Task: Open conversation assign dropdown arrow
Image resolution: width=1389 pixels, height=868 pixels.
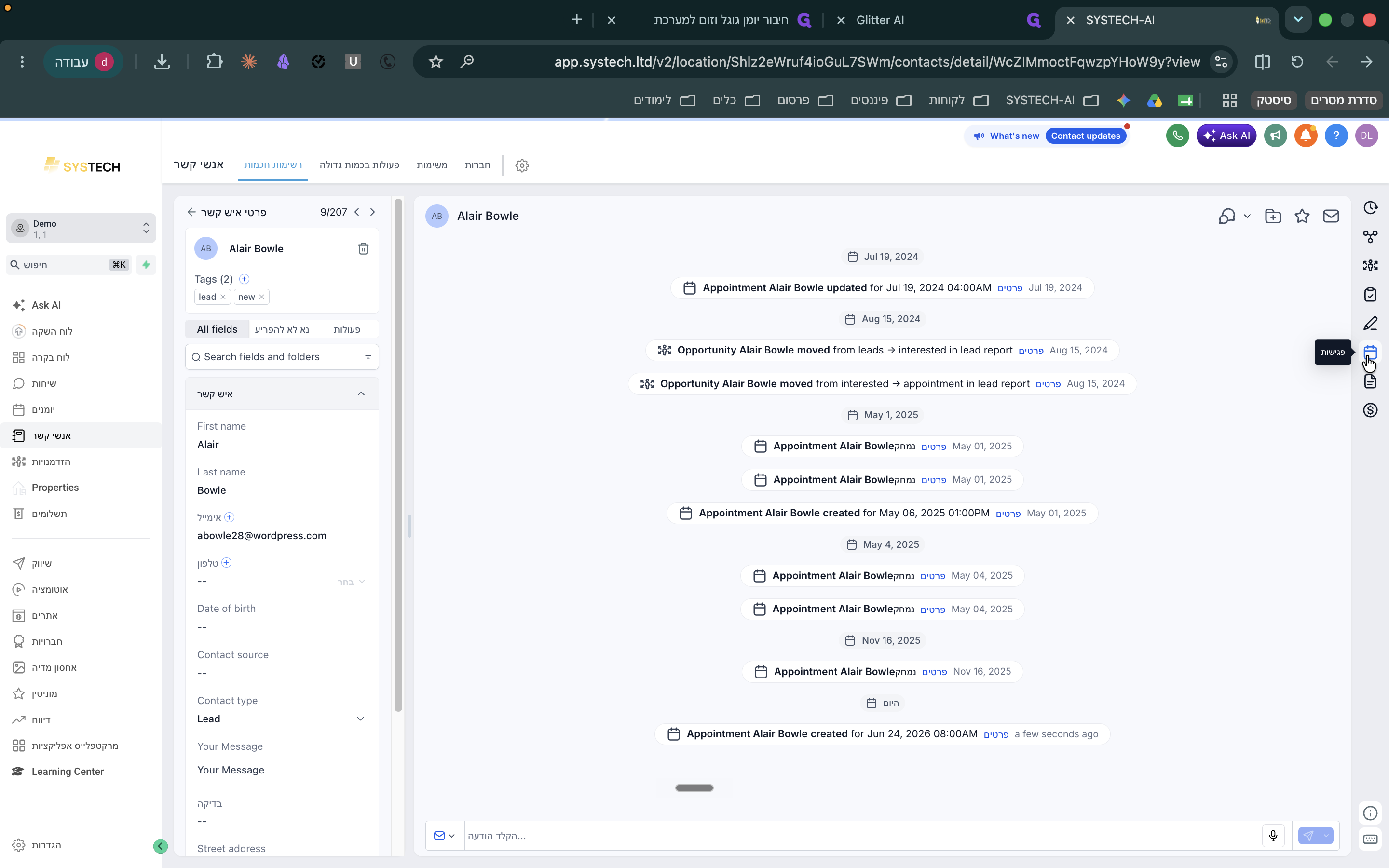Action: pos(1247,217)
